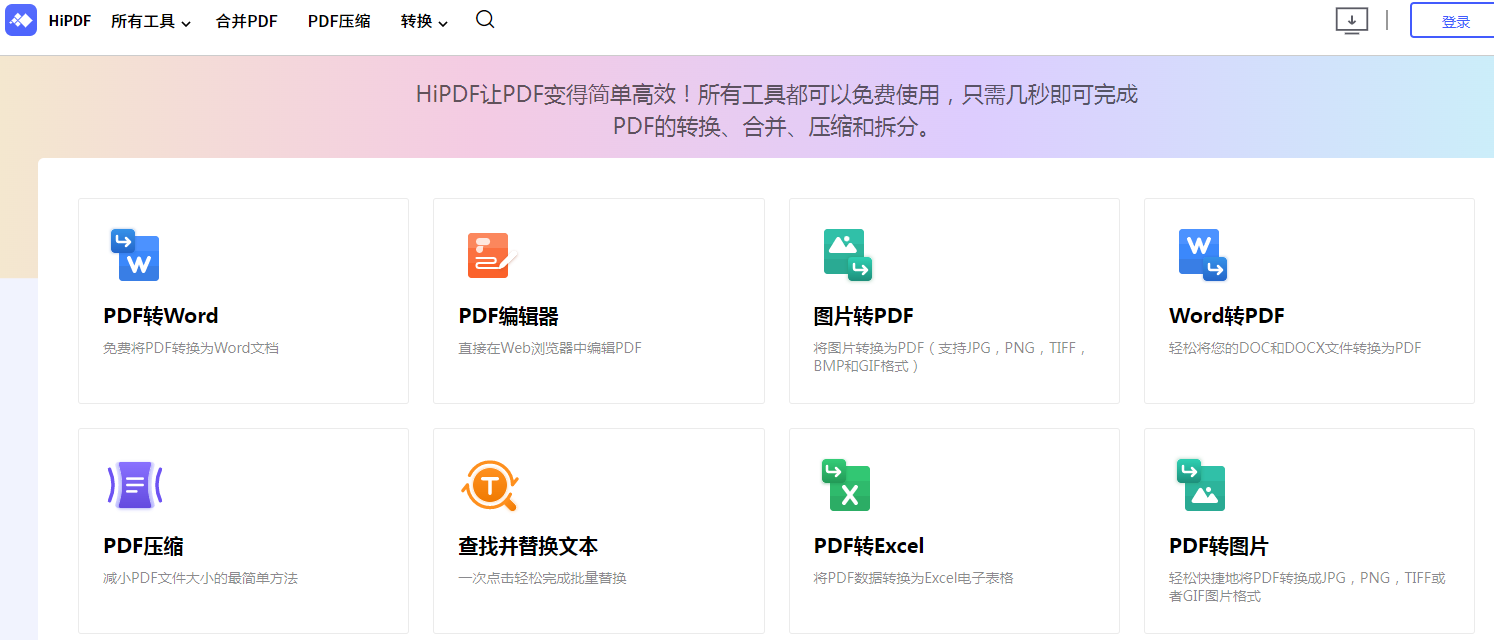Click the PDF编辑器 tool card
The width and height of the screenshot is (1494, 640).
coord(598,300)
